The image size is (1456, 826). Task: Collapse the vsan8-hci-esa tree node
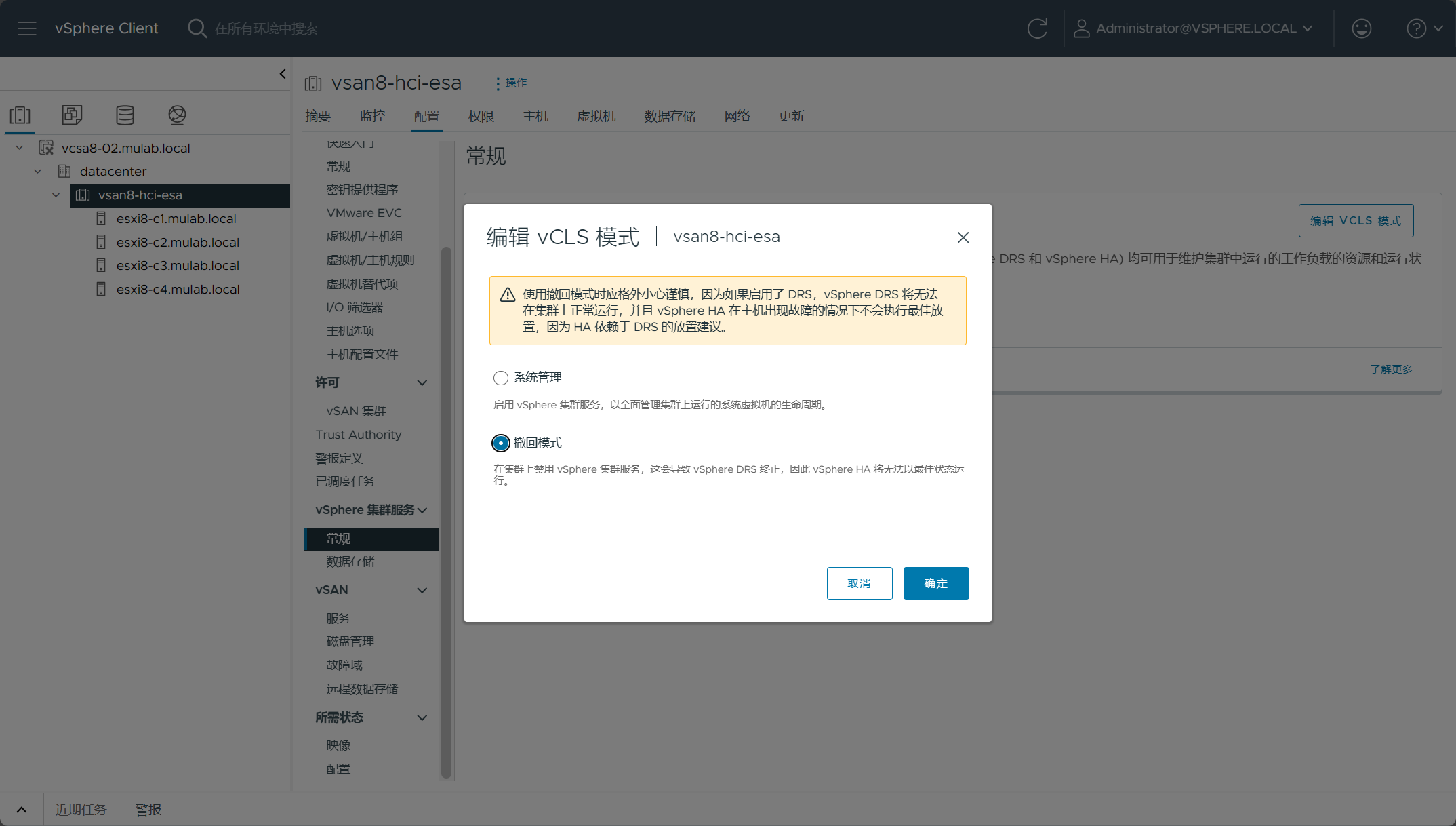pyautogui.click(x=56, y=195)
